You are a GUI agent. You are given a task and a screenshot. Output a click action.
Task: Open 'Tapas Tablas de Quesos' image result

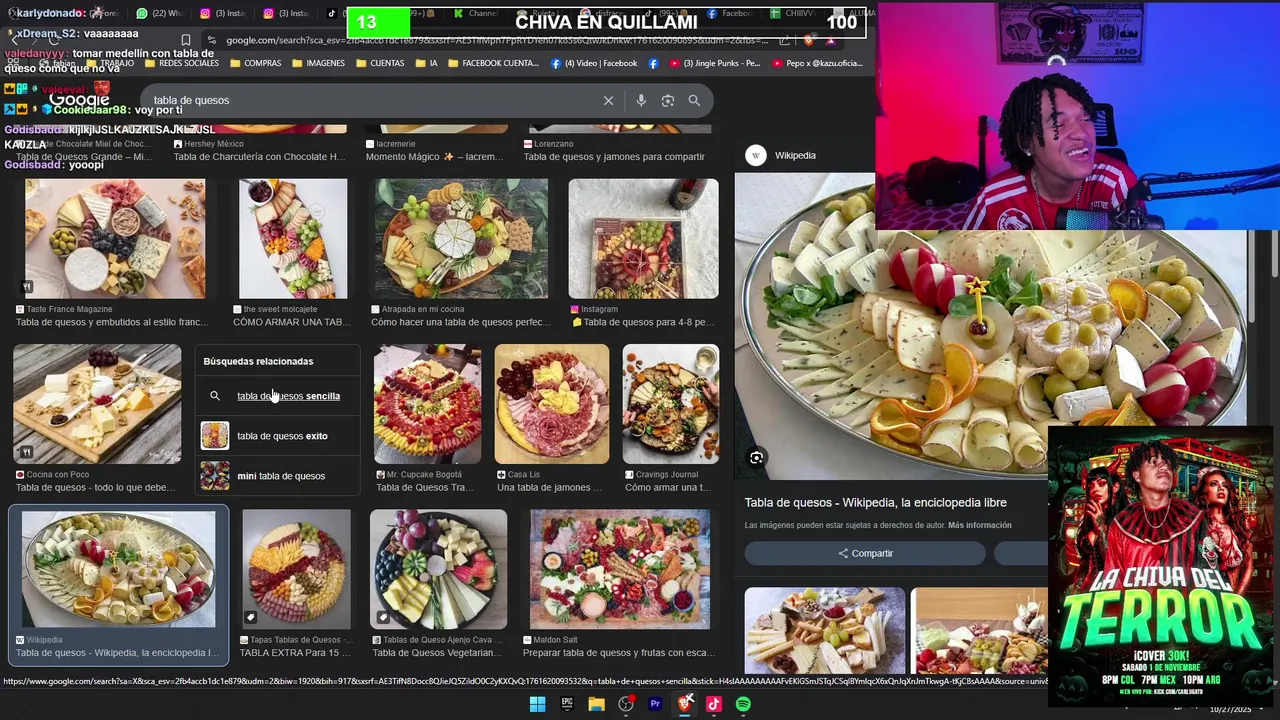tap(296, 570)
